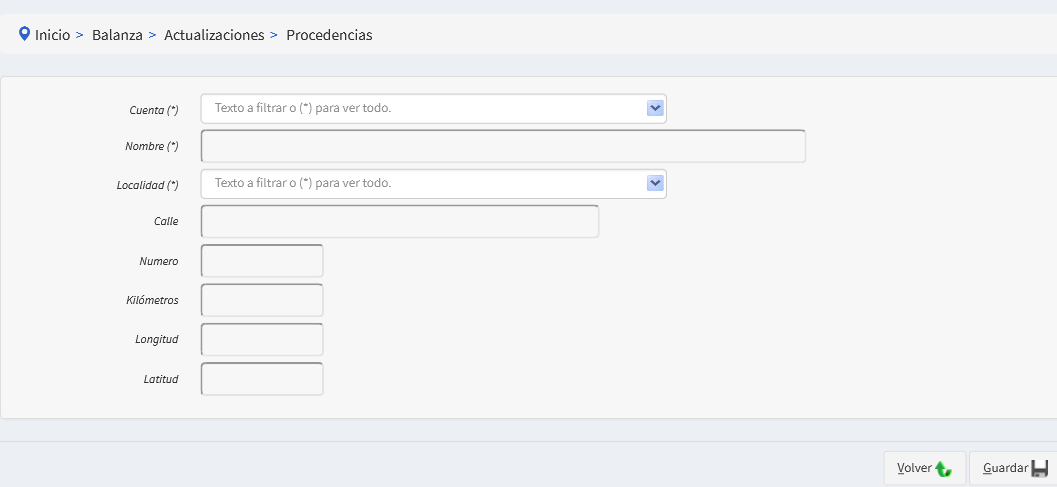Viewport: 1057px width, 487px height.
Task: Go to Inicio in the breadcrumb
Action: (x=52, y=35)
